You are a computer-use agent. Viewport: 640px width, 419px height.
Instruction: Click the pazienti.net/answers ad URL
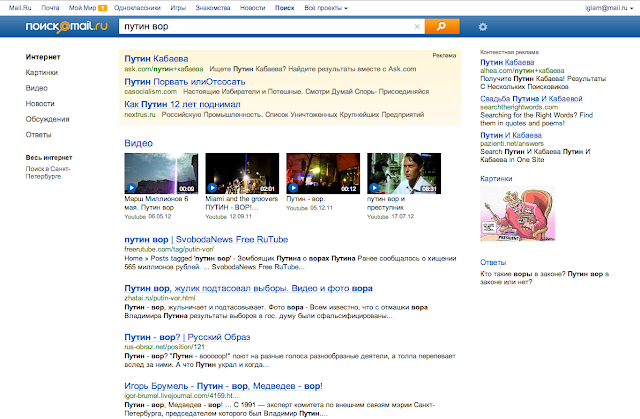tap(512, 144)
